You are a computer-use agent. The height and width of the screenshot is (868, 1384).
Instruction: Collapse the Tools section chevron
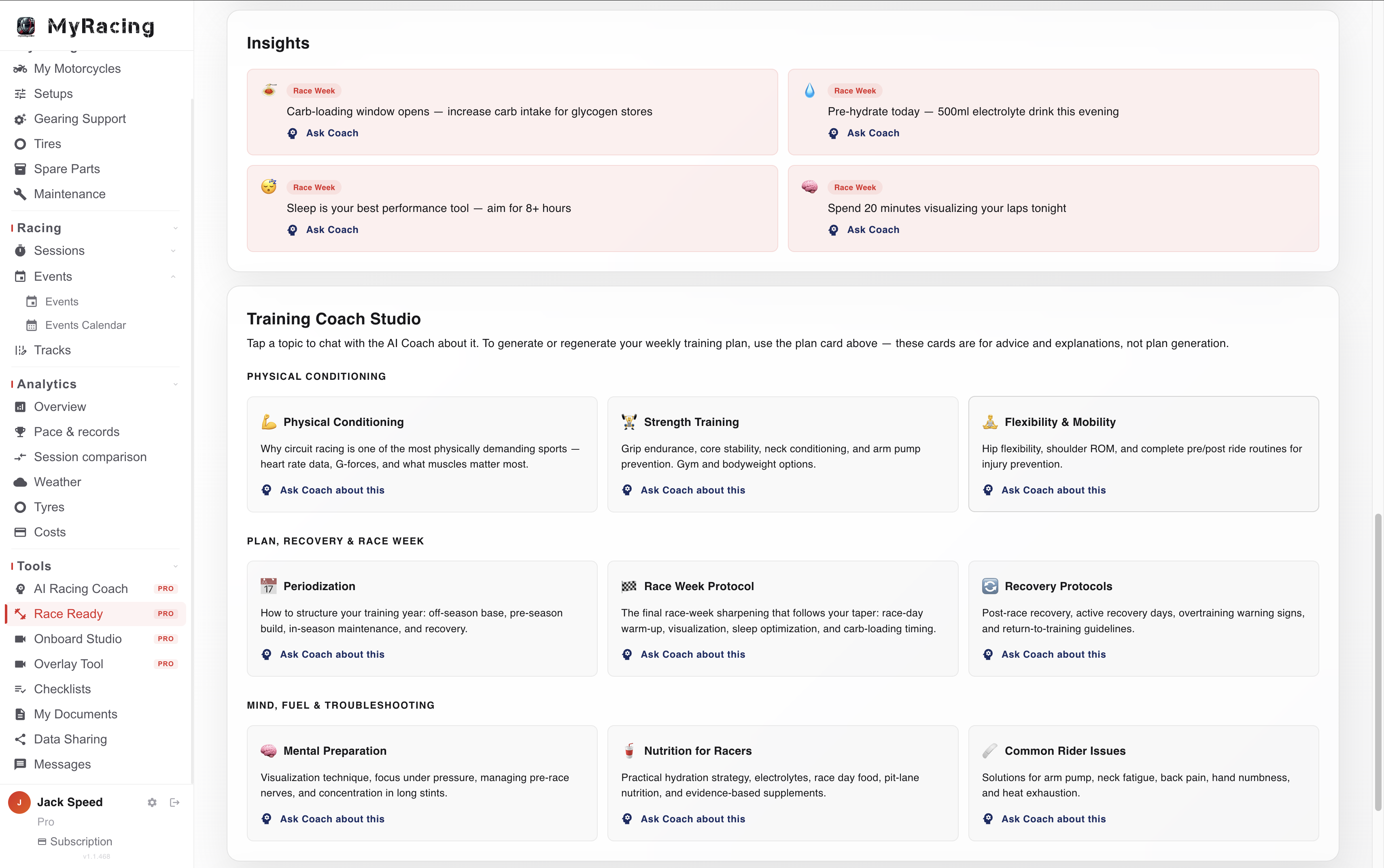pos(175,566)
